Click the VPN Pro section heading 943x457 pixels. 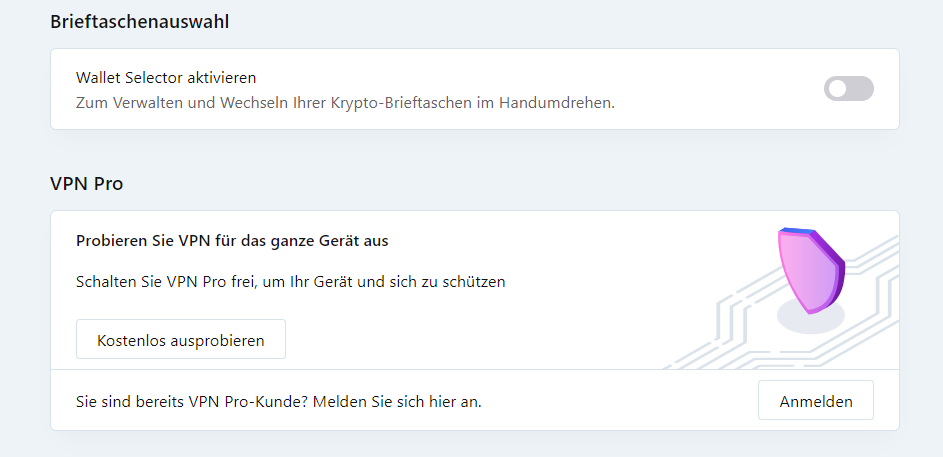point(87,183)
